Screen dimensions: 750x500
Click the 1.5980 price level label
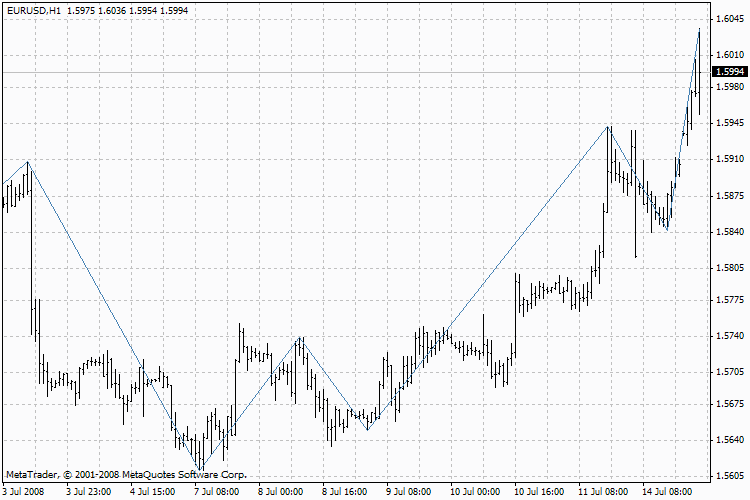[x=730, y=87]
